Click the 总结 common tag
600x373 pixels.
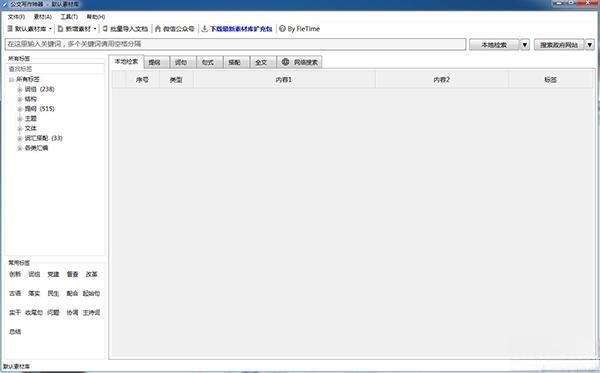coord(15,332)
